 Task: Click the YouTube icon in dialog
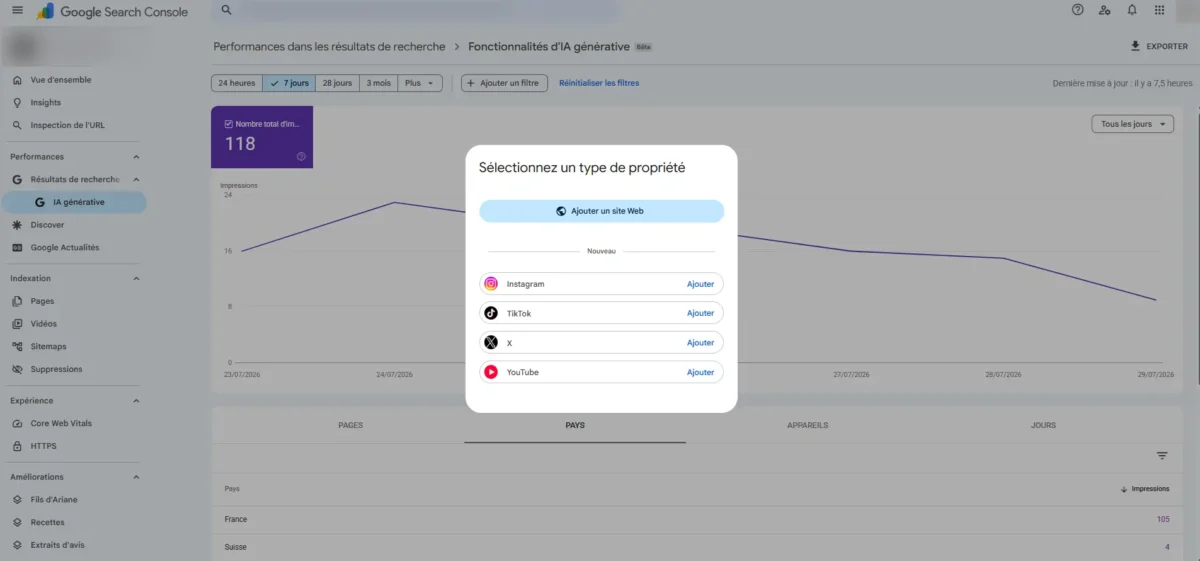(491, 372)
